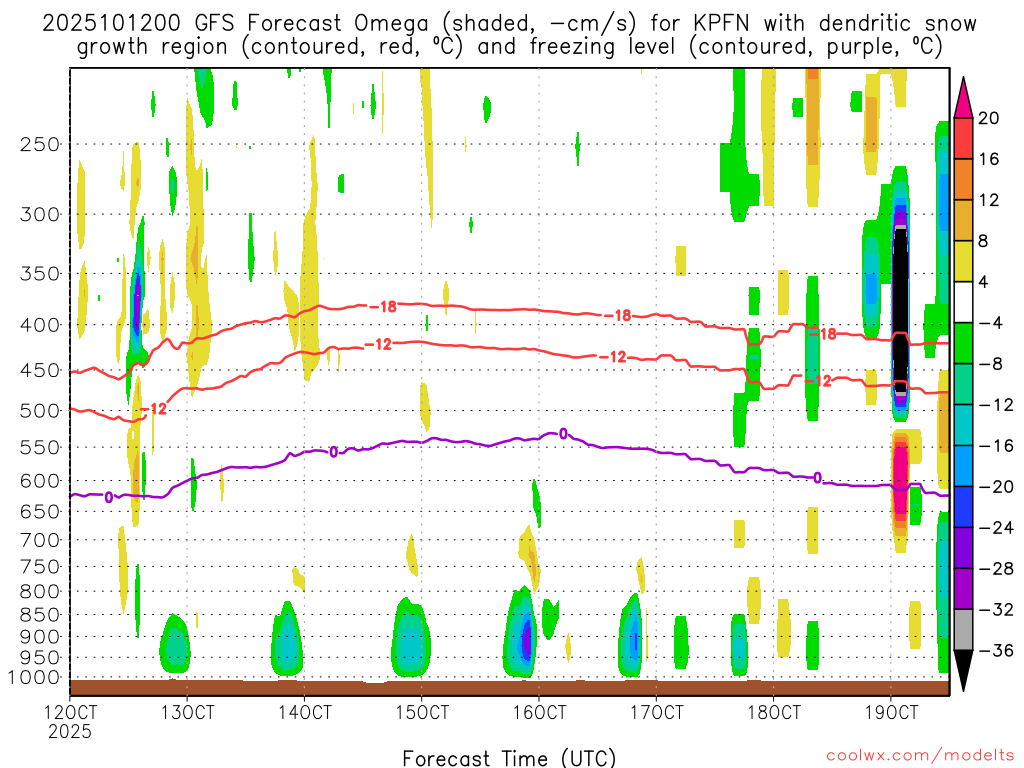Select the 130CT time axis label
Viewport: 1024px width, 768px height.
[187, 712]
